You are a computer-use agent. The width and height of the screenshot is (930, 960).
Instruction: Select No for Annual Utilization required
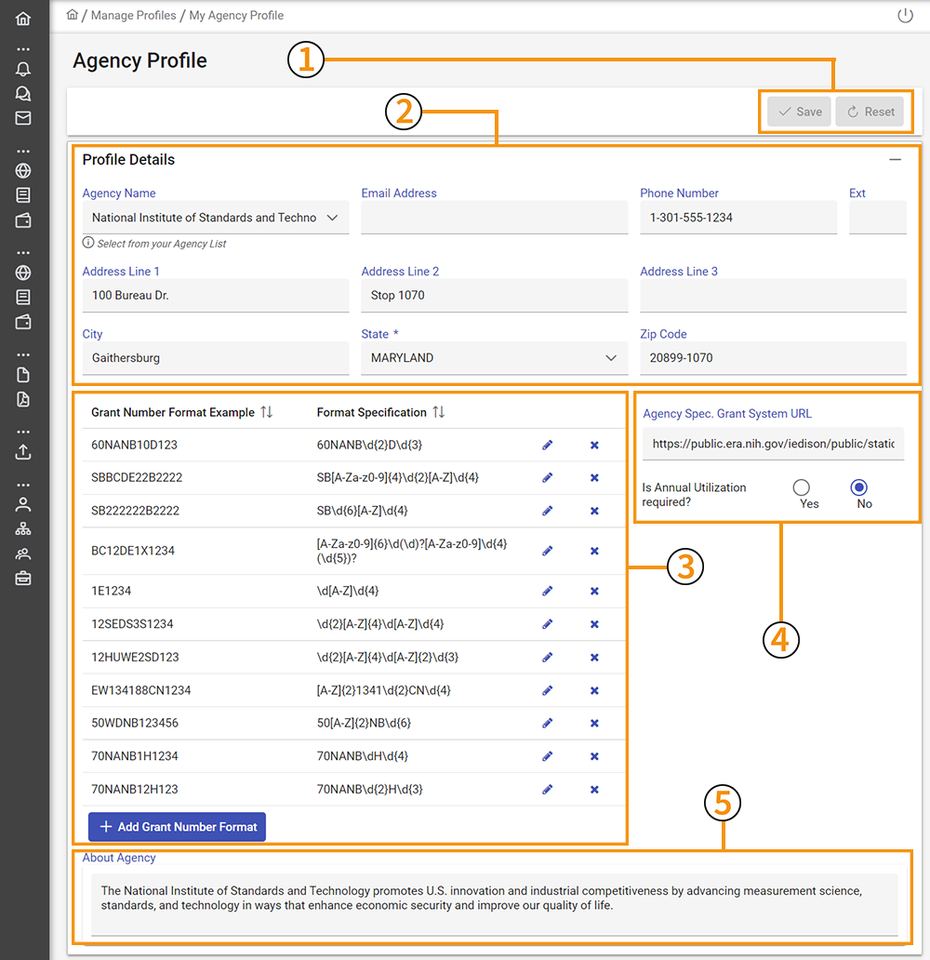pyautogui.click(x=859, y=488)
